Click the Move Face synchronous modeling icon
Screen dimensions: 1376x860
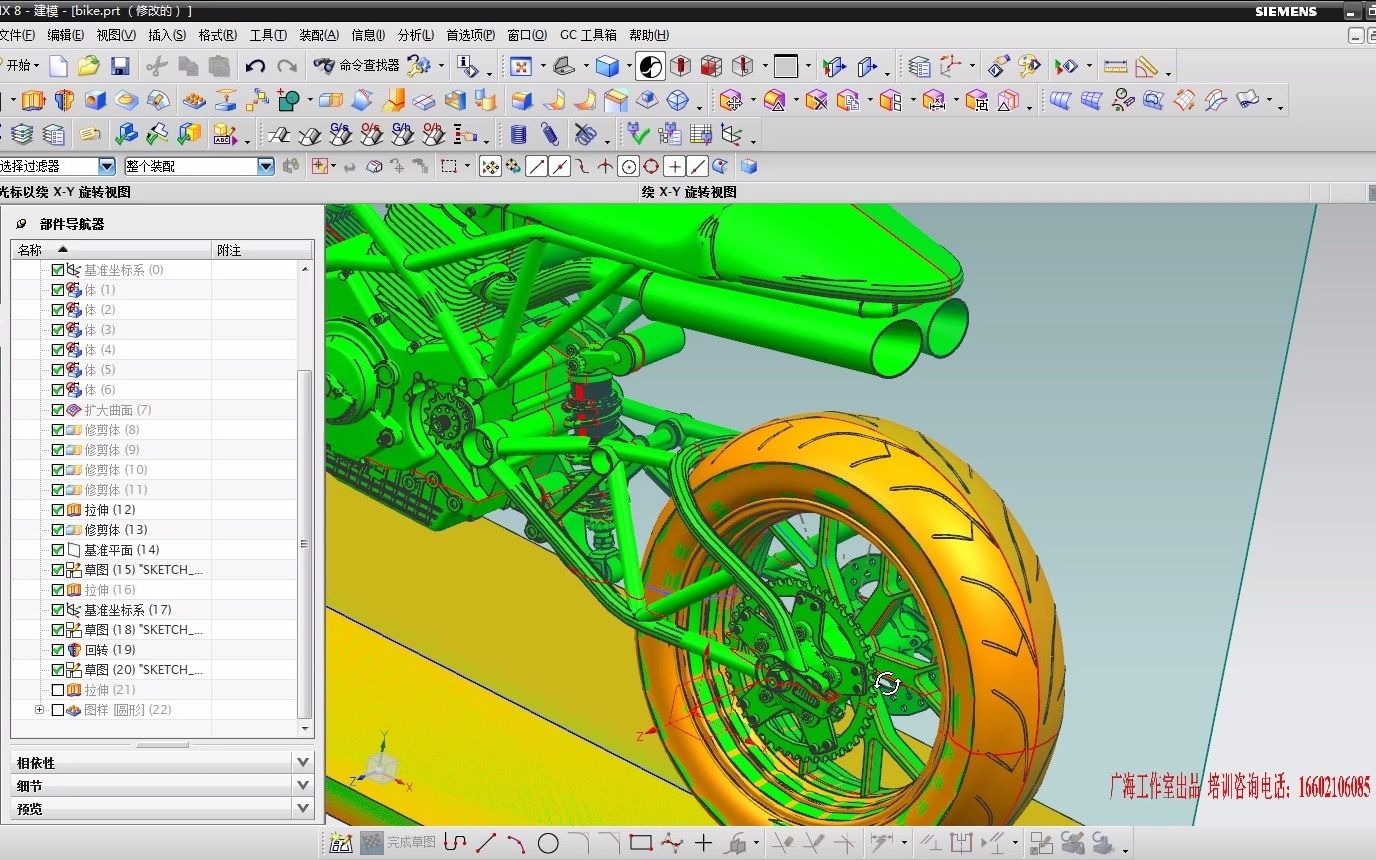[x=731, y=100]
